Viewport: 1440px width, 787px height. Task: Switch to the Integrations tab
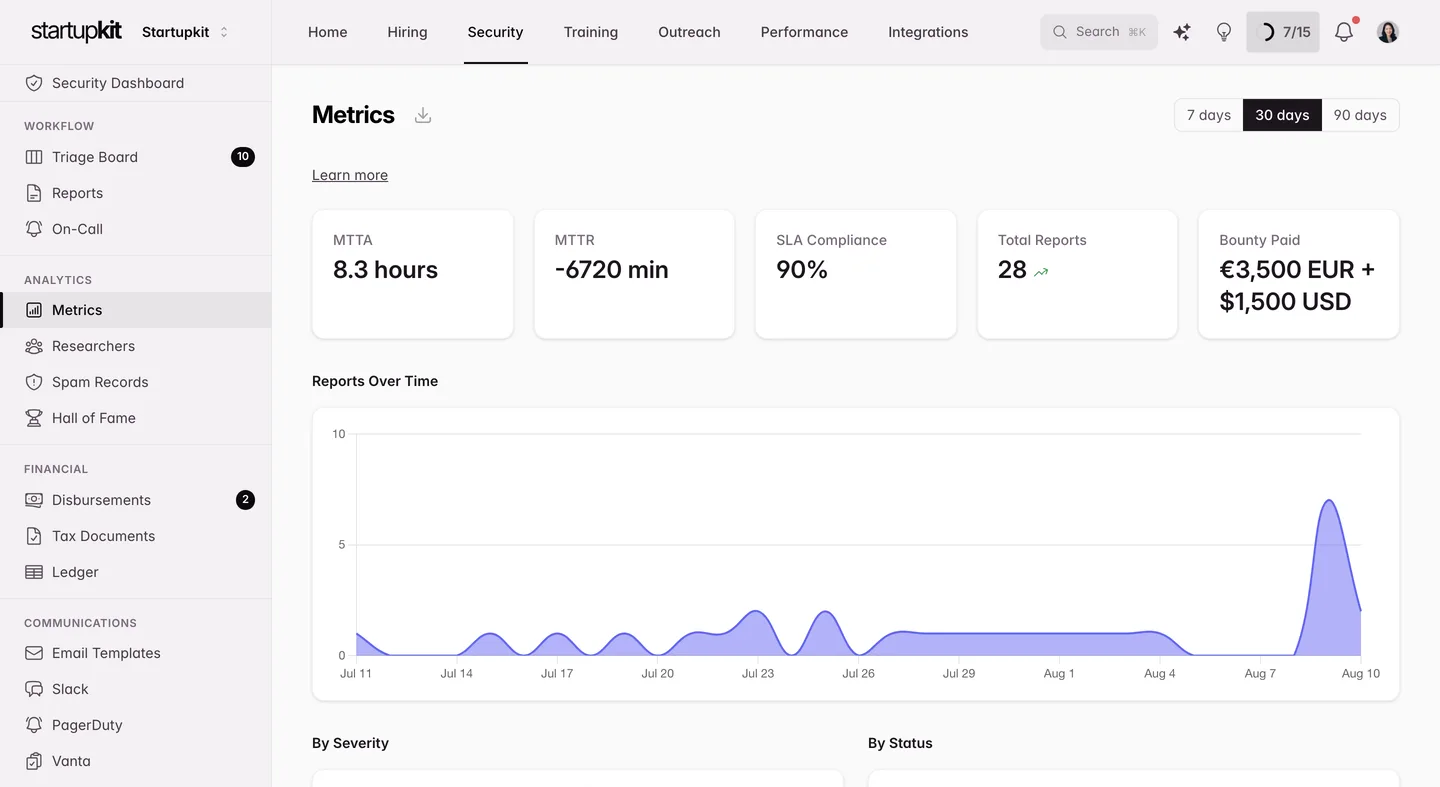(928, 32)
